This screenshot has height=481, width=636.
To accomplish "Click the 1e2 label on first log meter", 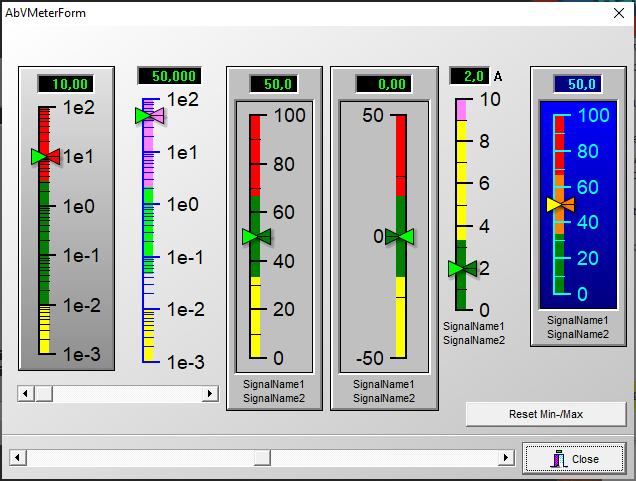I will coord(79,107).
